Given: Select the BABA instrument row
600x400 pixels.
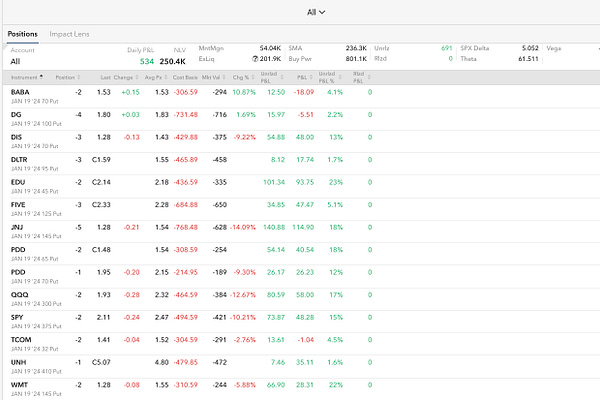Looking at the screenshot, I should pos(301,96).
